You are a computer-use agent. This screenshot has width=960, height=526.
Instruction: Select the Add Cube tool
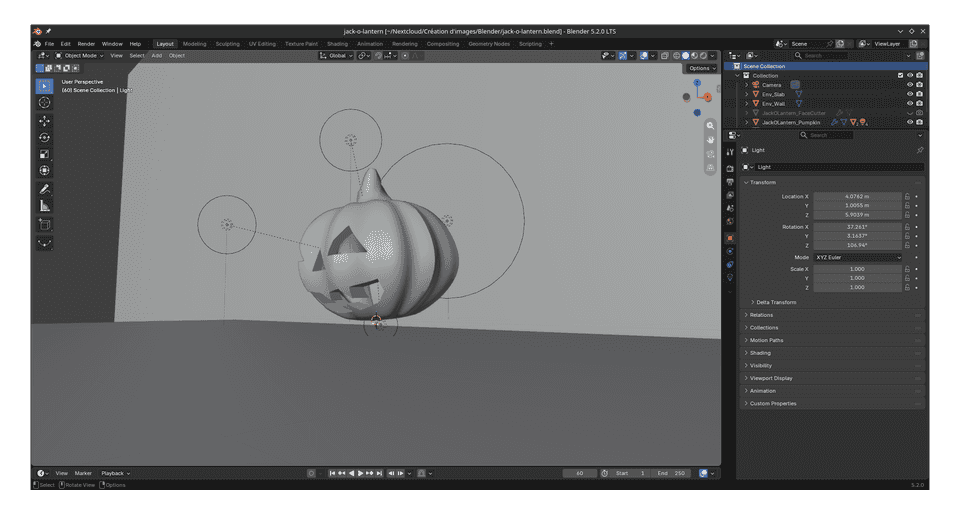(x=45, y=224)
